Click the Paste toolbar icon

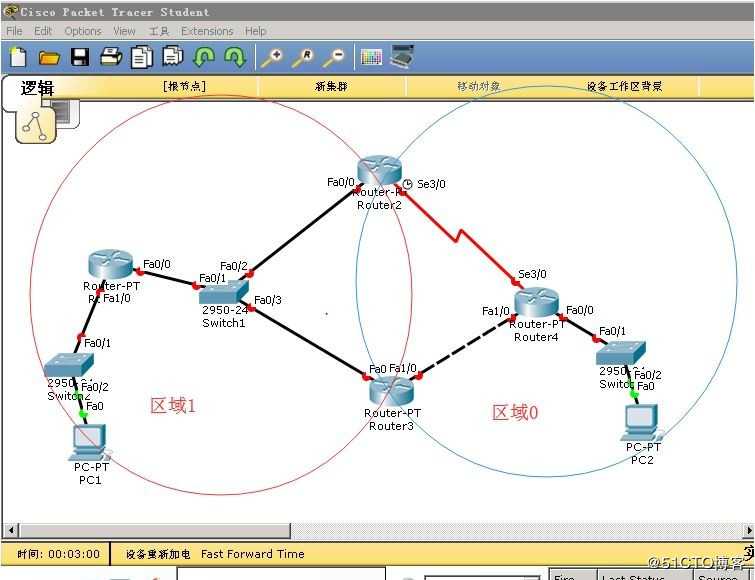coord(172,56)
